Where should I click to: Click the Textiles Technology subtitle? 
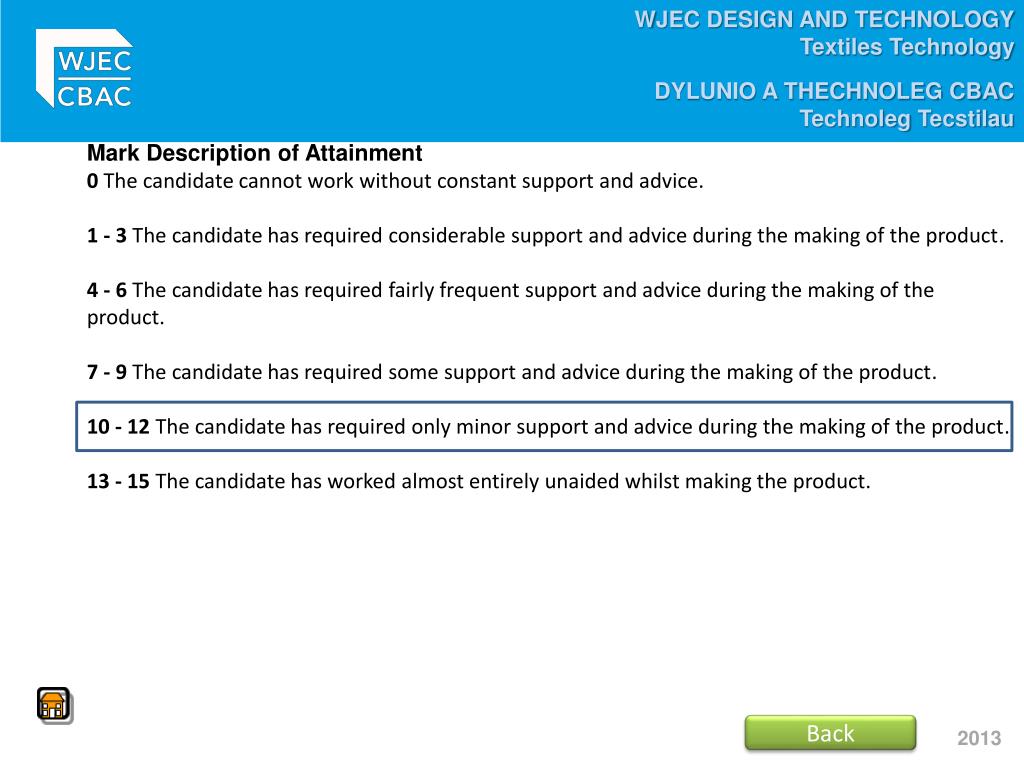[x=906, y=47]
